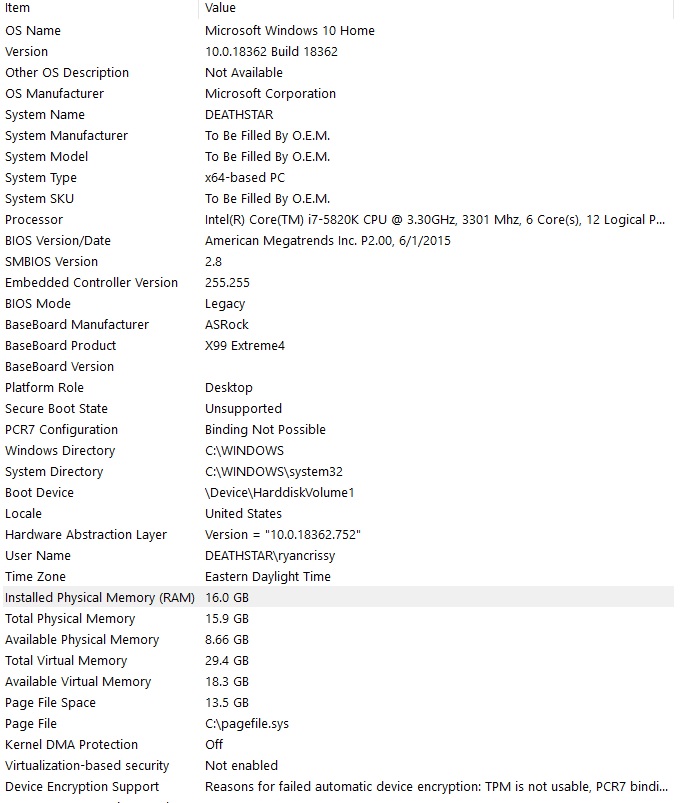Select the X99 Extreme4 baseboard product

pos(245,346)
